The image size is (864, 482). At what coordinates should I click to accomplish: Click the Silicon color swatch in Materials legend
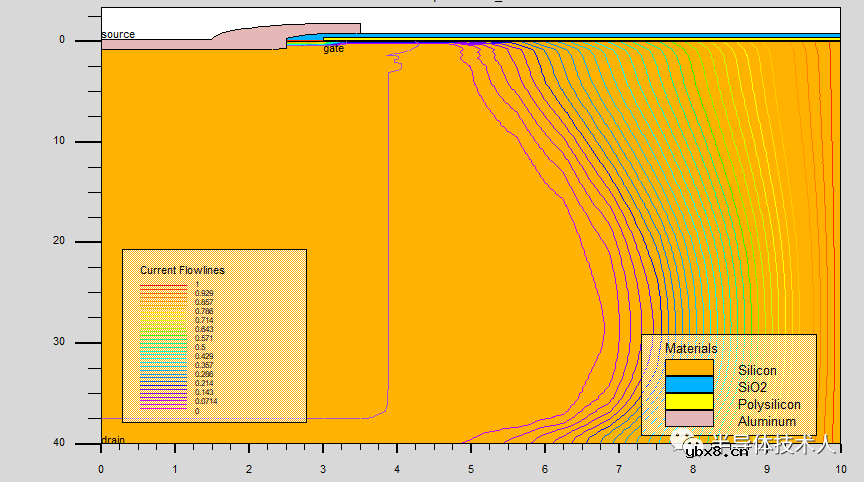(x=689, y=368)
